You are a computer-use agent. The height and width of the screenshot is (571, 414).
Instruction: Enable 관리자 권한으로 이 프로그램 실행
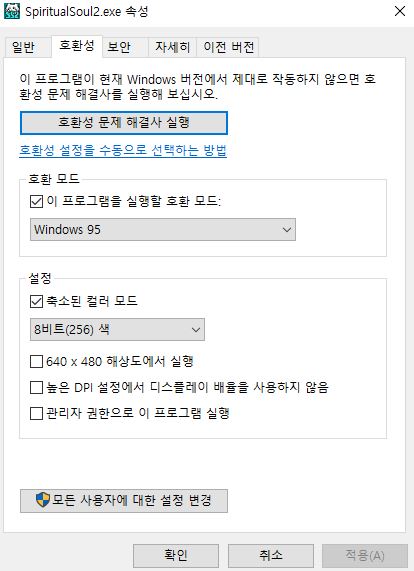[36, 414]
